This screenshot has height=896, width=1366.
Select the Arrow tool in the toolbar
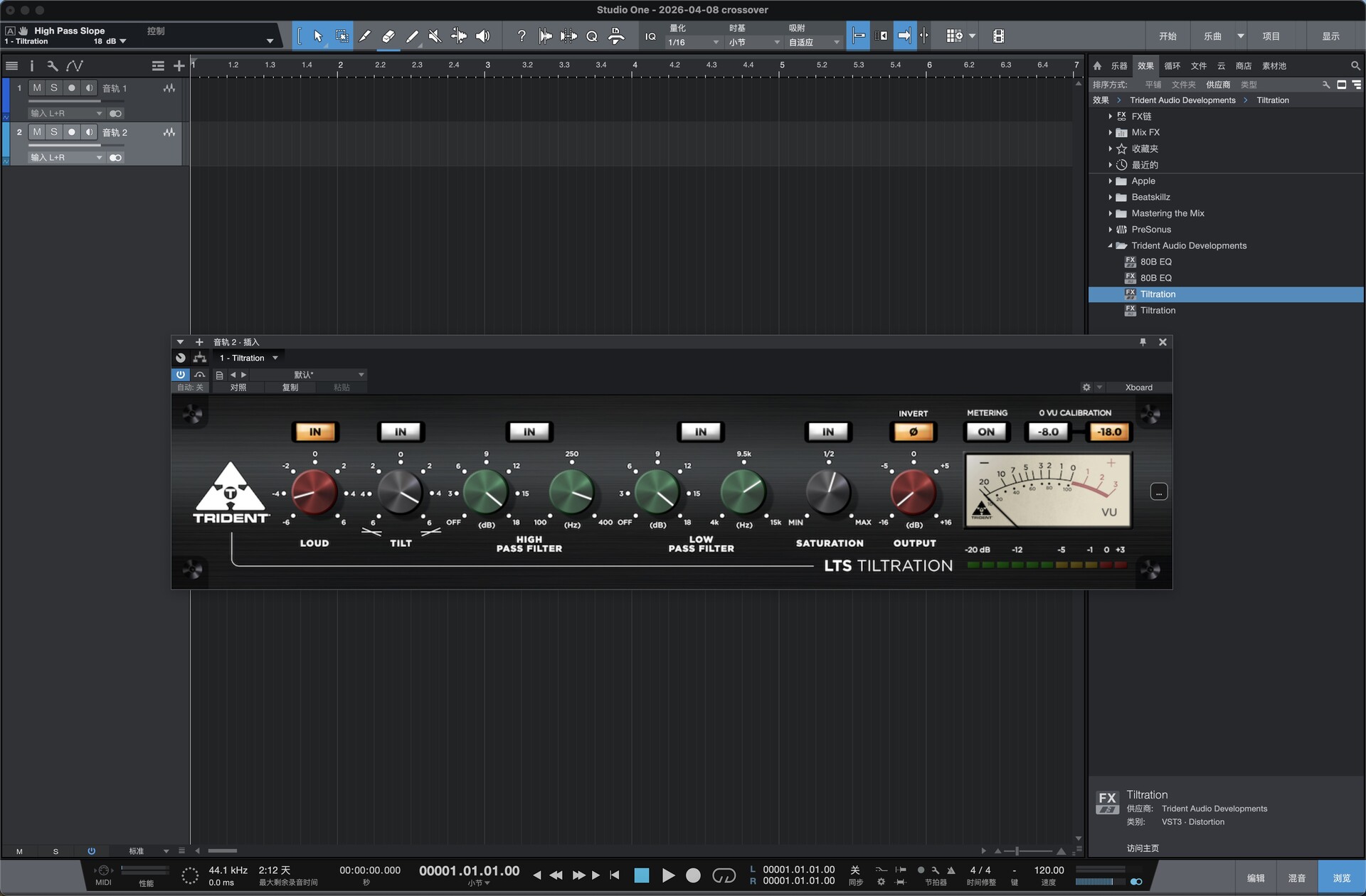coord(319,36)
